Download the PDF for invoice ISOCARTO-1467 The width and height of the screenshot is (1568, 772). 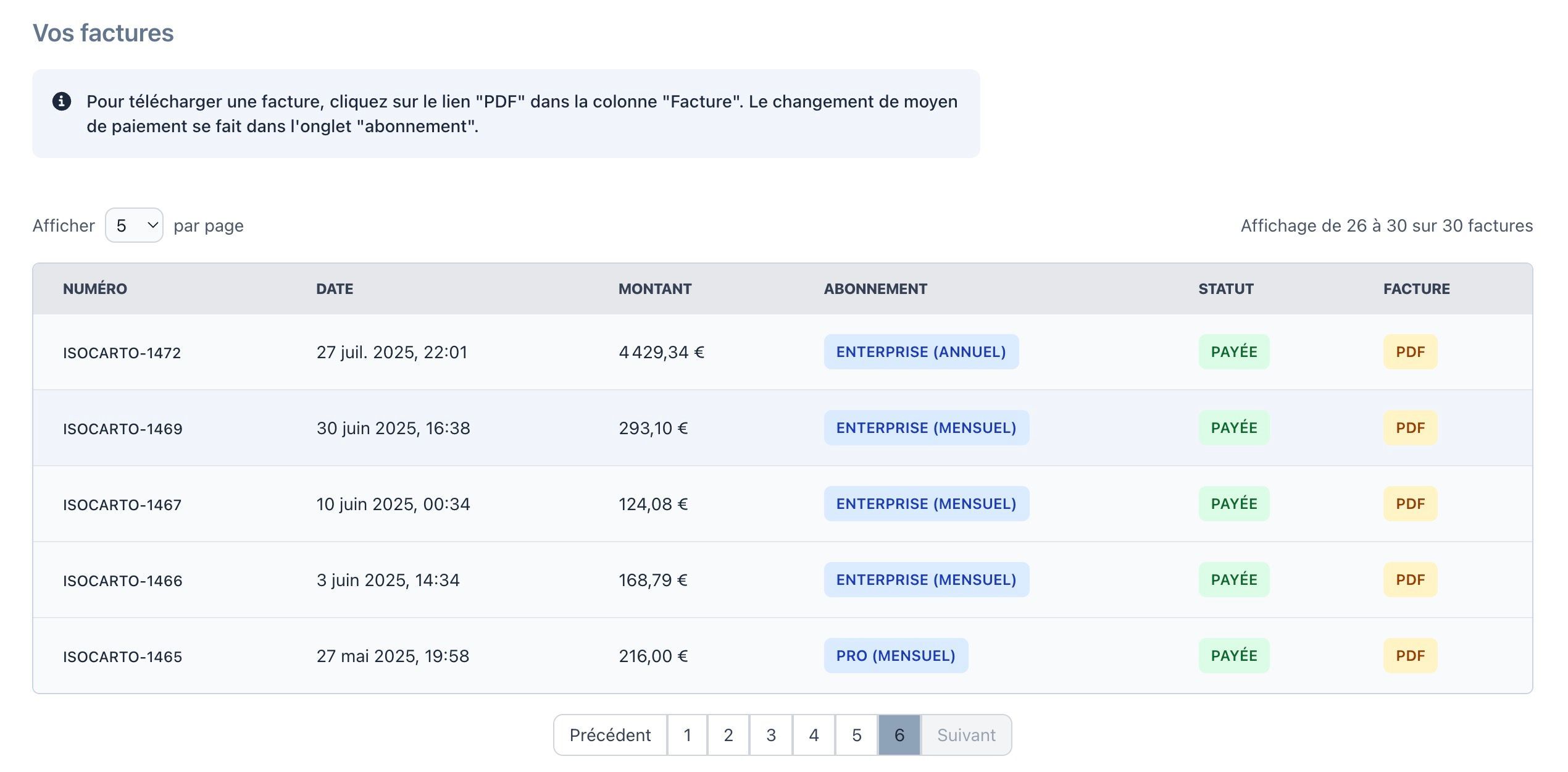coord(1411,503)
